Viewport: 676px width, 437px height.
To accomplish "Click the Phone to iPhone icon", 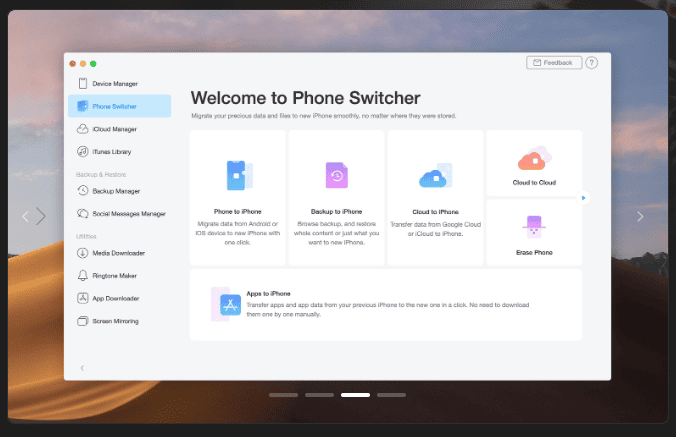I will click(240, 175).
